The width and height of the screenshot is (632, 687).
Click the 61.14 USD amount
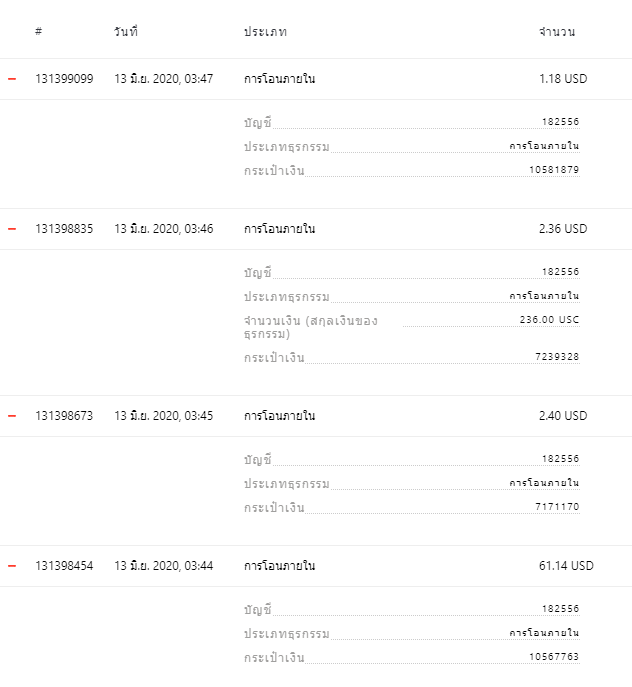click(x=566, y=566)
